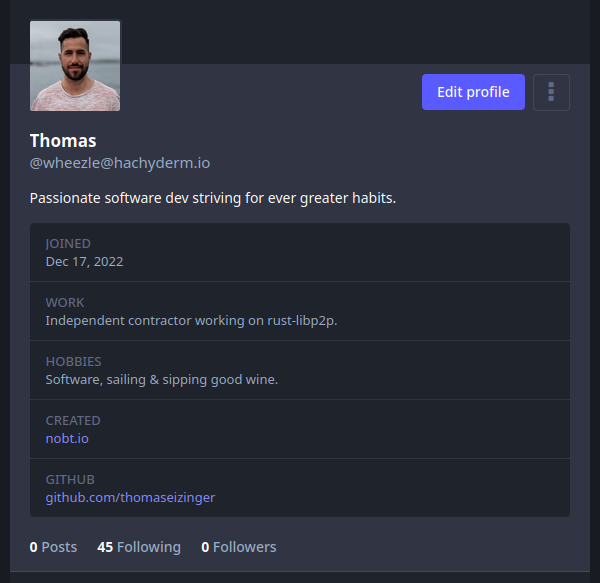Select the handle @wheezle@hachyderm.io
Viewport: 600px width, 583px height.
(x=120, y=163)
